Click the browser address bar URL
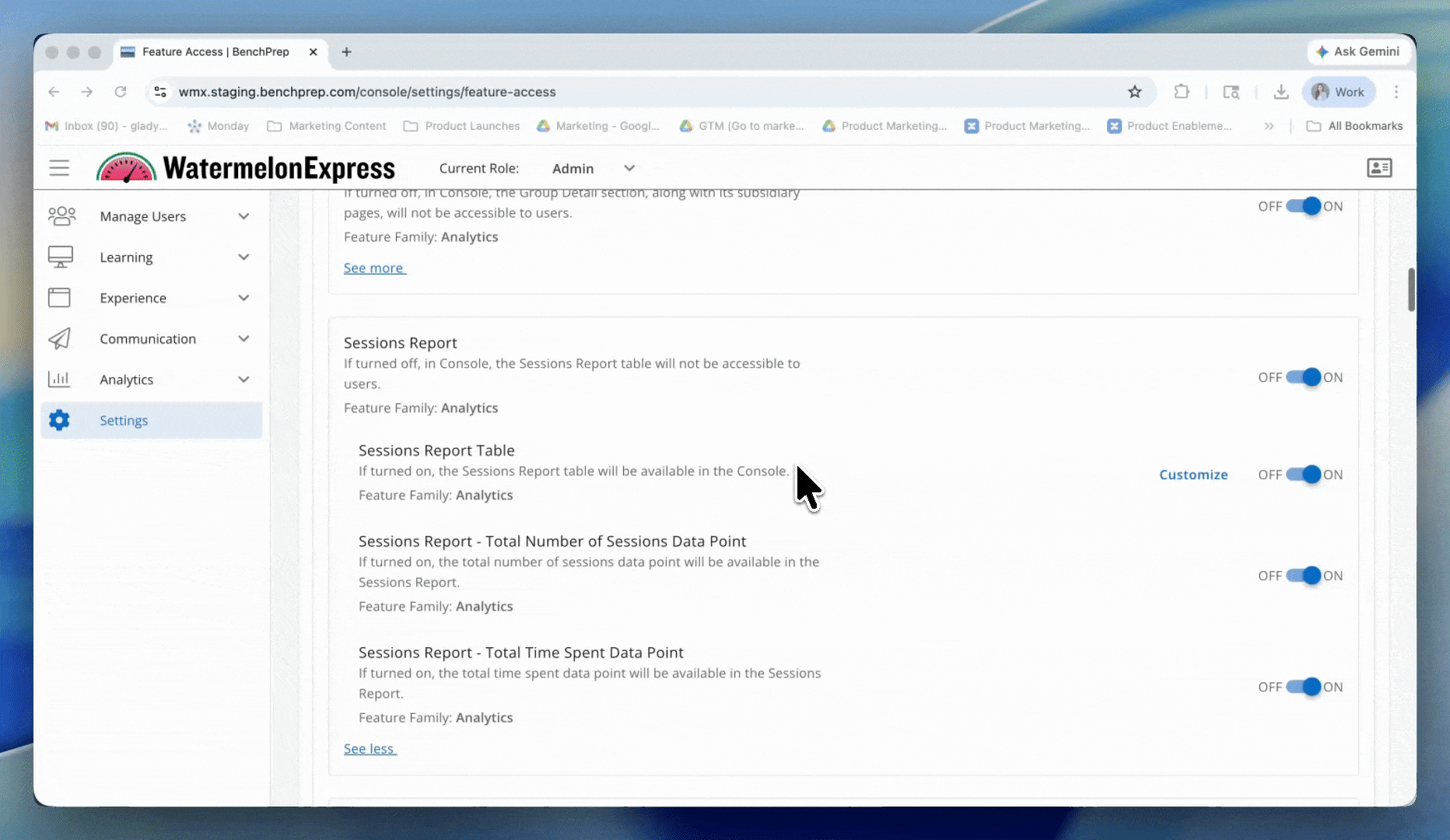The height and width of the screenshot is (840, 1450). (367, 92)
